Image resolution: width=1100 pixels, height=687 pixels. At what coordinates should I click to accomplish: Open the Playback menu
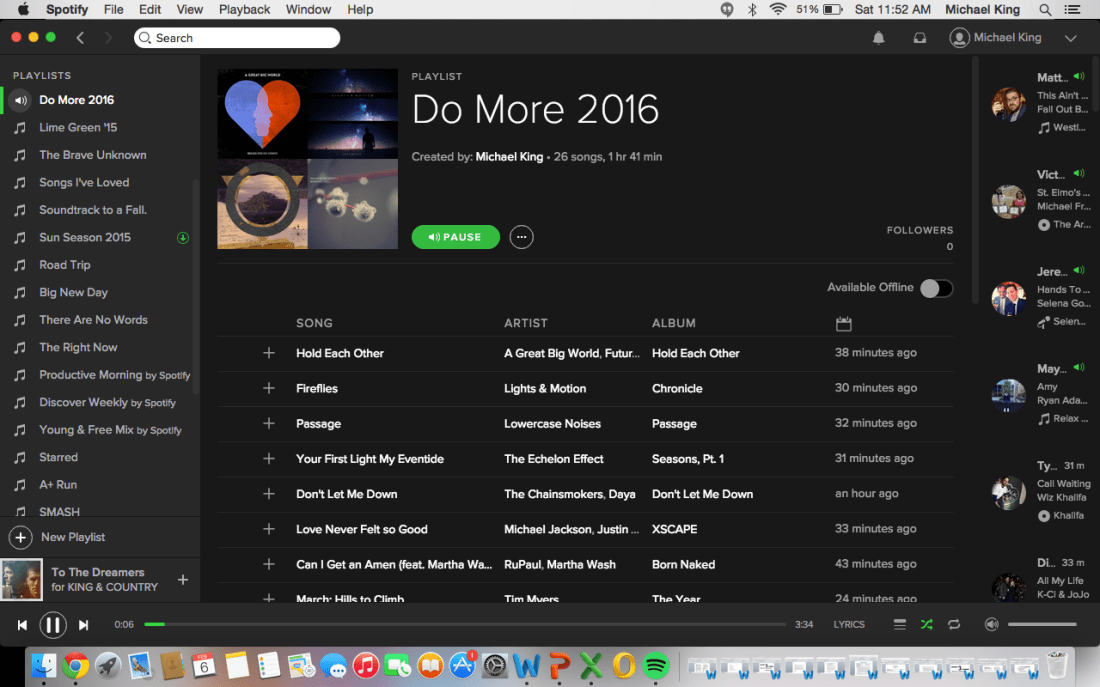click(x=244, y=9)
